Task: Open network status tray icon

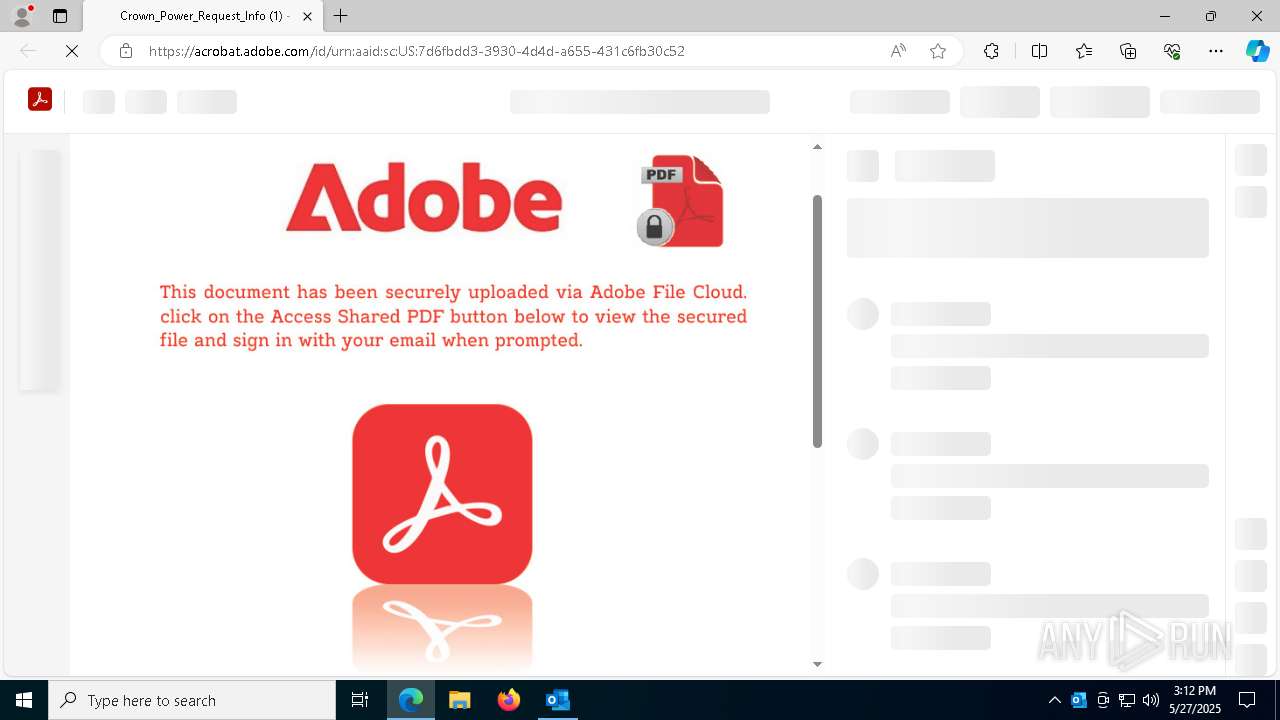Action: [1127, 700]
